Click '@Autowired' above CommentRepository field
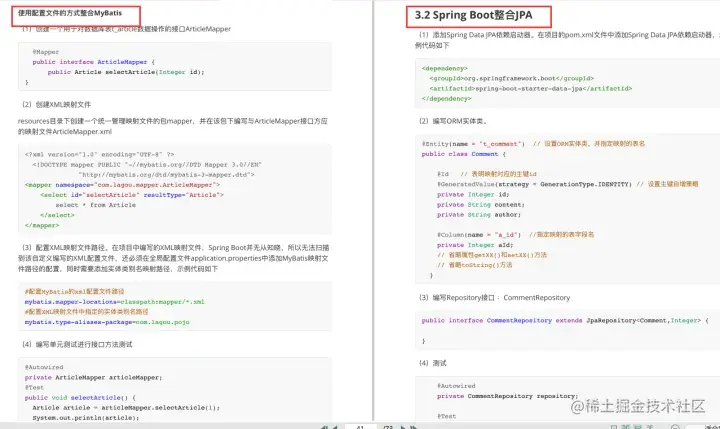This screenshot has height=429, width=720. tap(456, 386)
